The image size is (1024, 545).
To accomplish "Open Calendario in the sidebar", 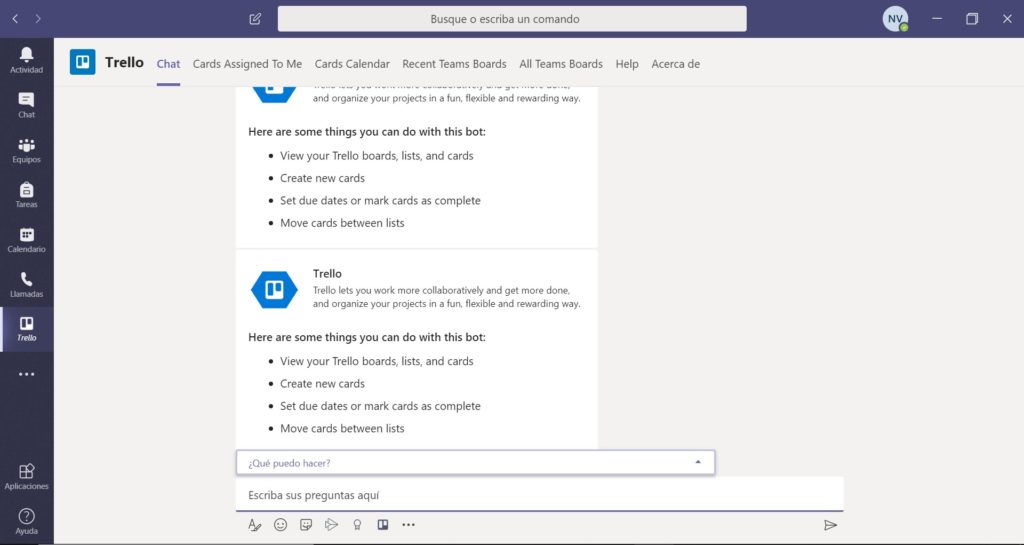I will click(x=26, y=239).
